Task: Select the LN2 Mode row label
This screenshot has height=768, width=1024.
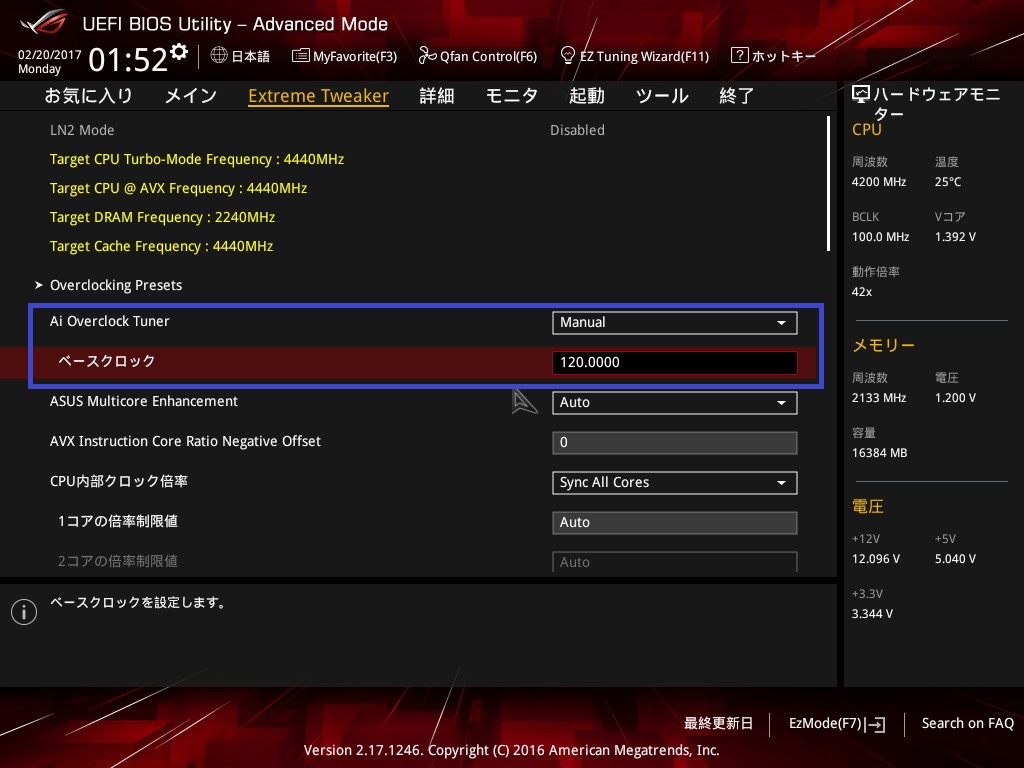Action: 82,131
